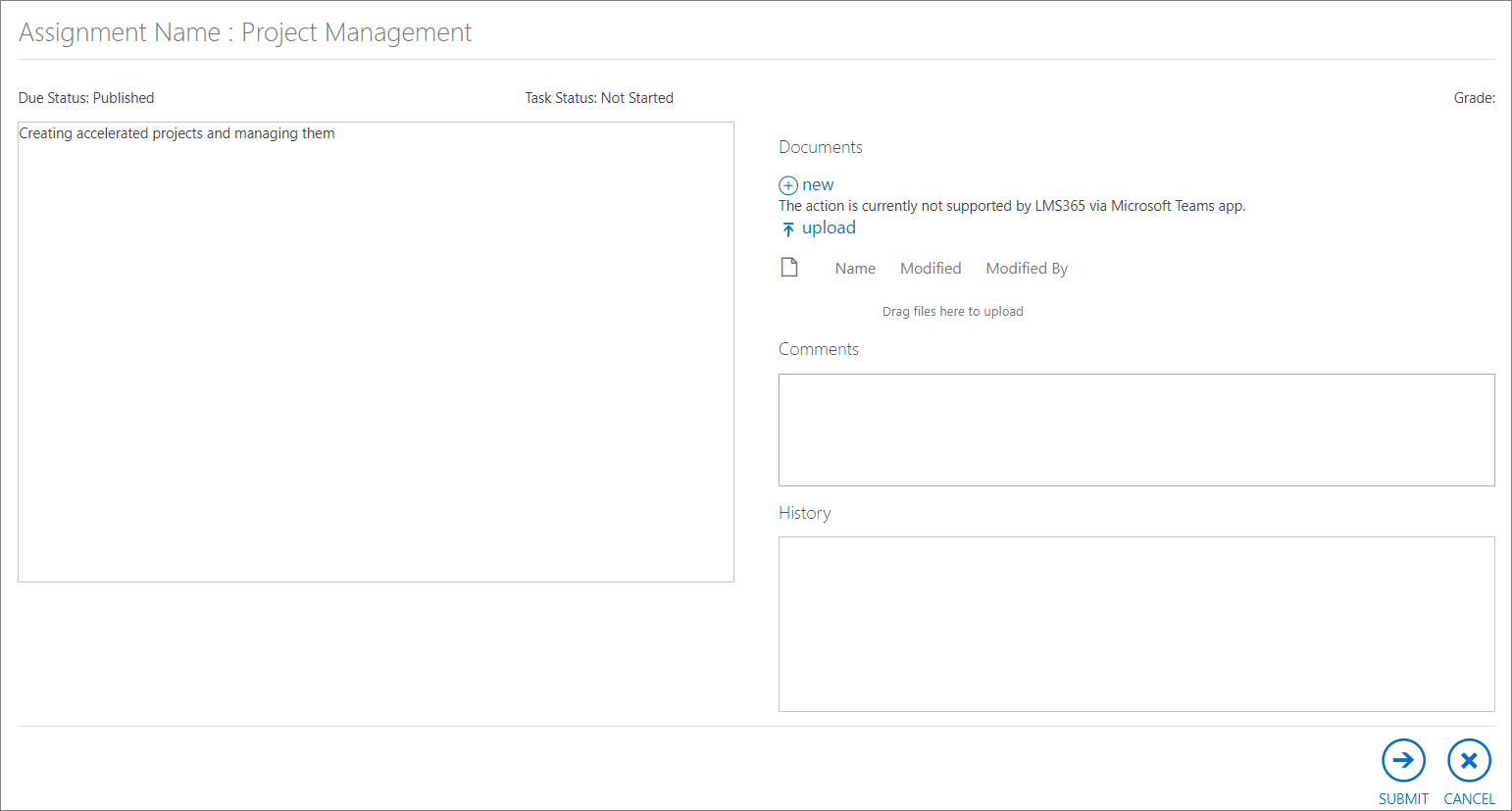The height and width of the screenshot is (811, 1512).
Task: Open the 'upload' link text
Action: click(x=829, y=228)
